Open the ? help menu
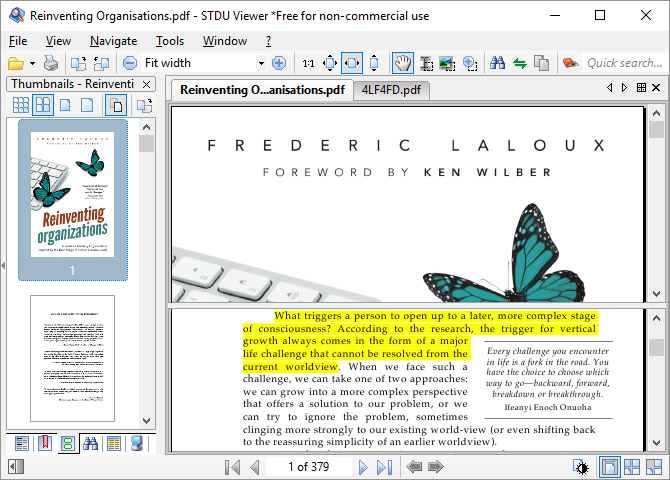670x480 pixels. tap(268, 41)
